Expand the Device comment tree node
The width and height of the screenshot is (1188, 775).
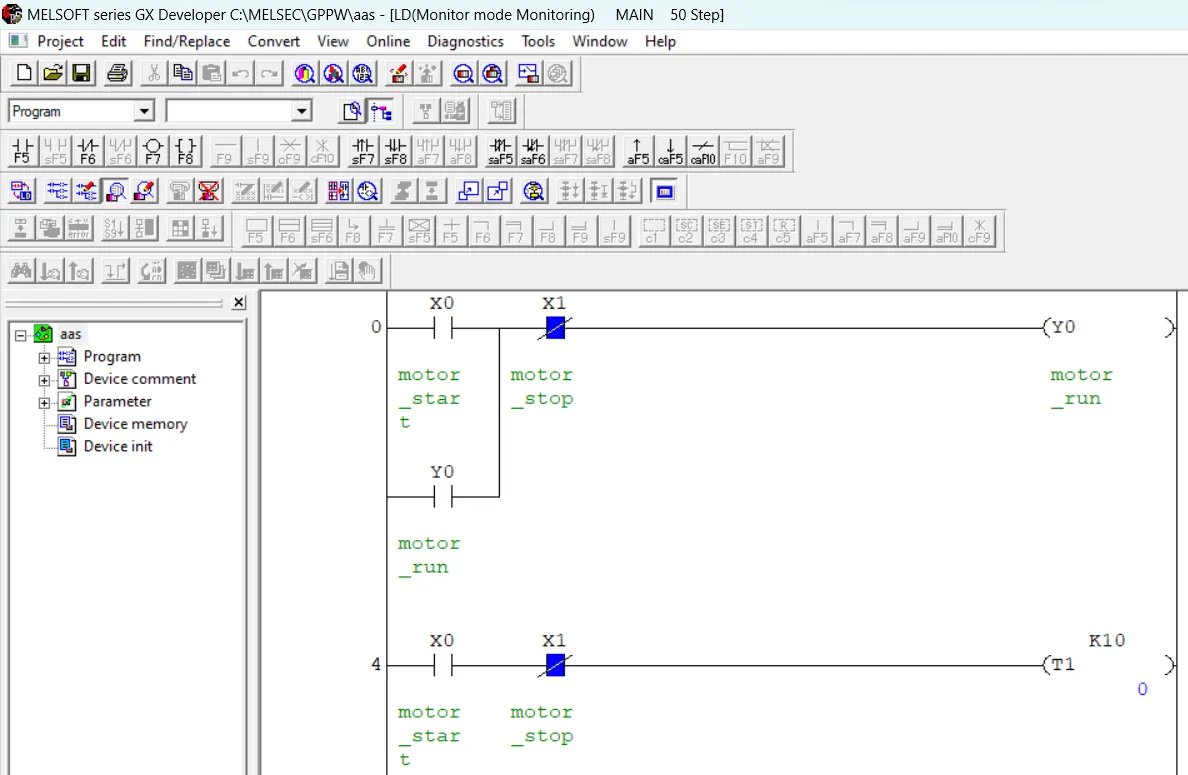click(43, 378)
